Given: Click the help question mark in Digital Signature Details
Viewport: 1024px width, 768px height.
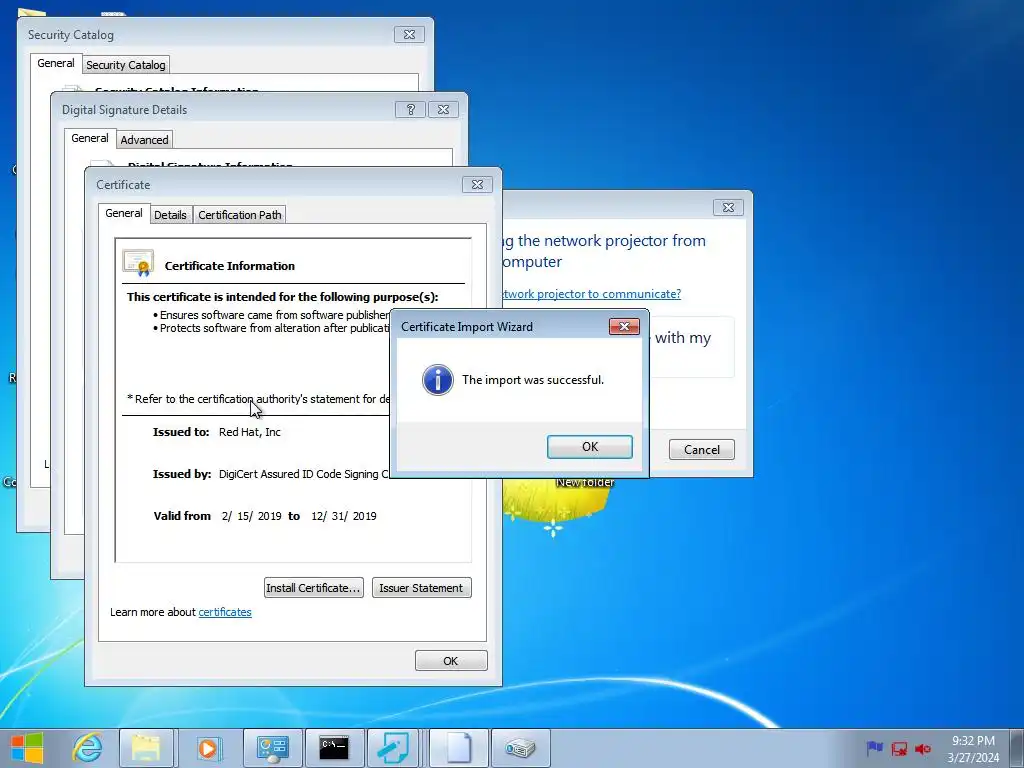Looking at the screenshot, I should point(410,110).
